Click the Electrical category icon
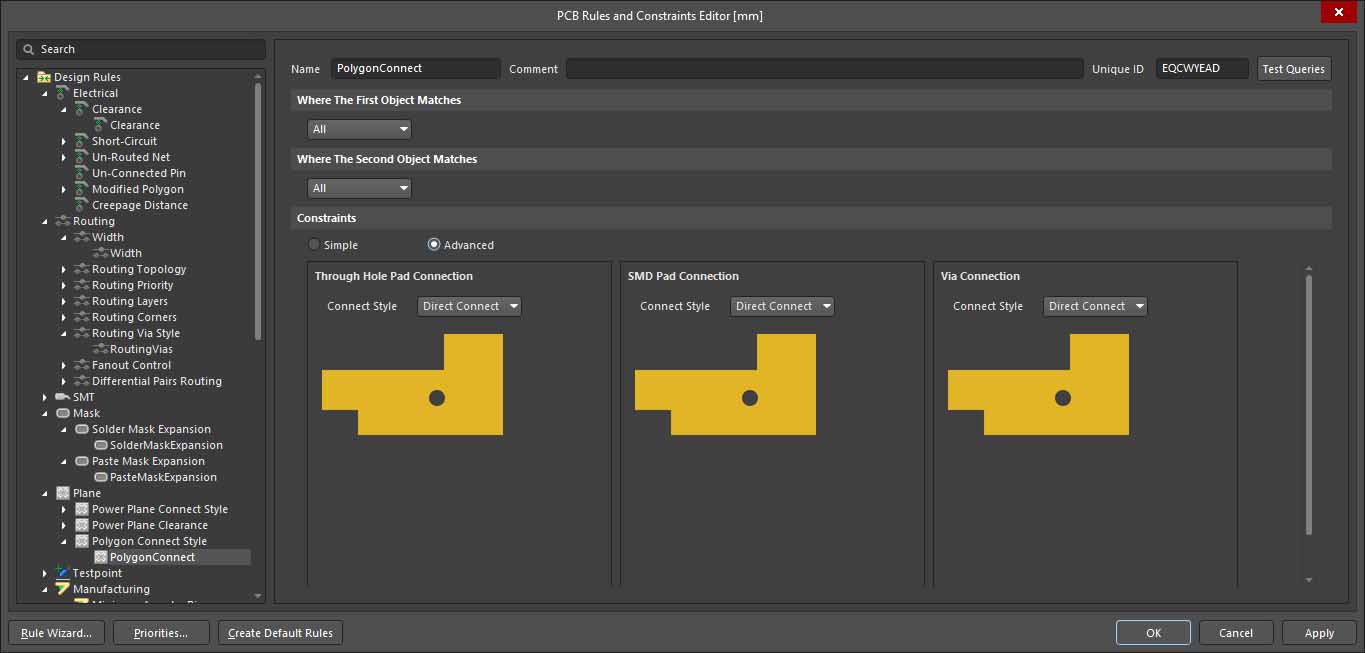 [63, 93]
